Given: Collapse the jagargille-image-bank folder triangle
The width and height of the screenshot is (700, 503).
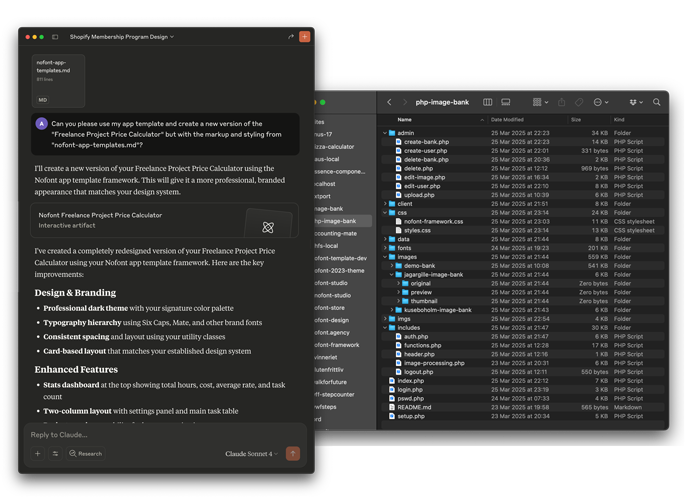Looking at the screenshot, I should tap(392, 274).
